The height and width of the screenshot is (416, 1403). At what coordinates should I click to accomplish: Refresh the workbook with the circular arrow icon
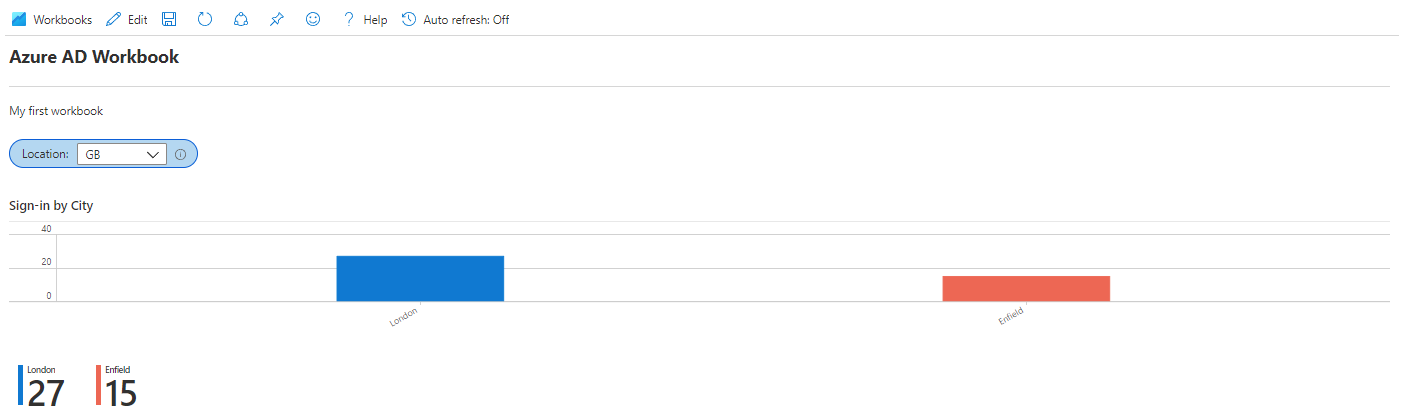[205, 19]
